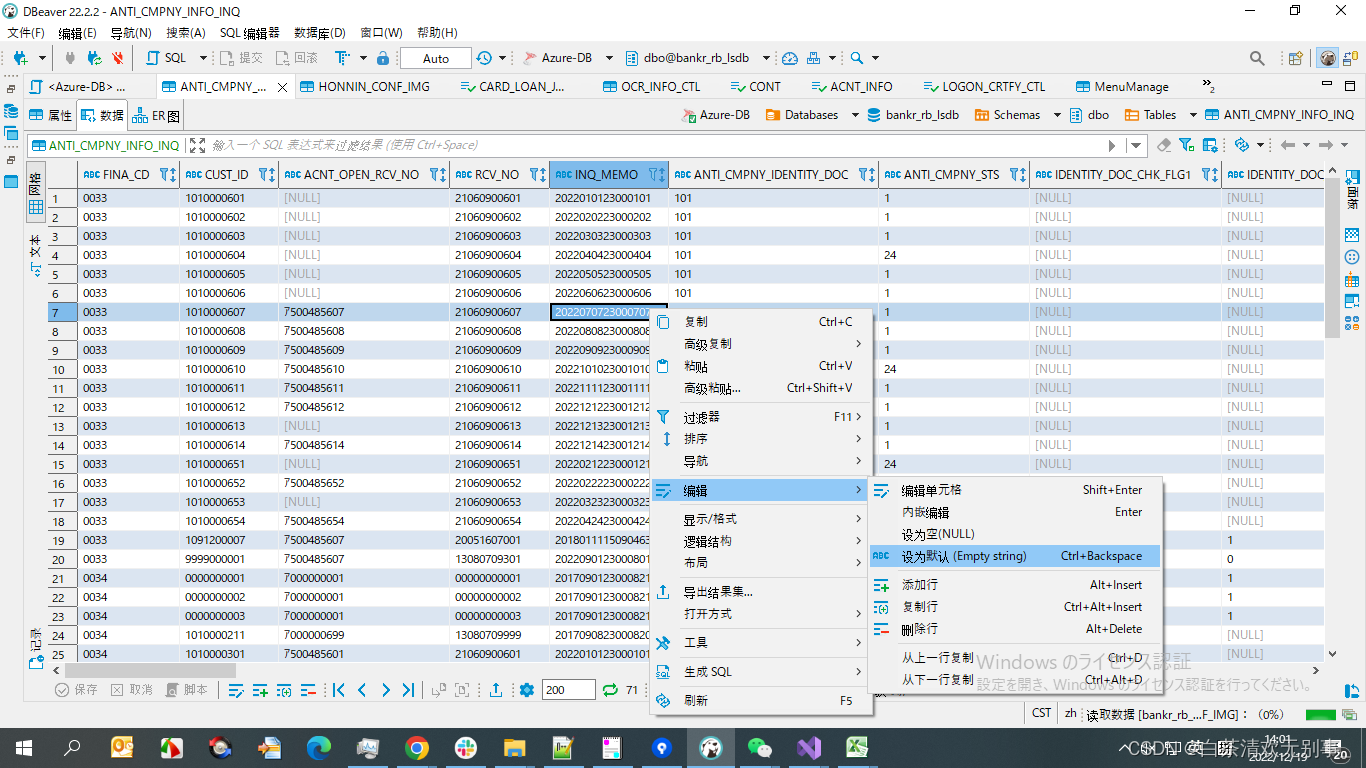Switch to the ER图 tab
The width and height of the screenshot is (1366, 768).
[x=157, y=115]
